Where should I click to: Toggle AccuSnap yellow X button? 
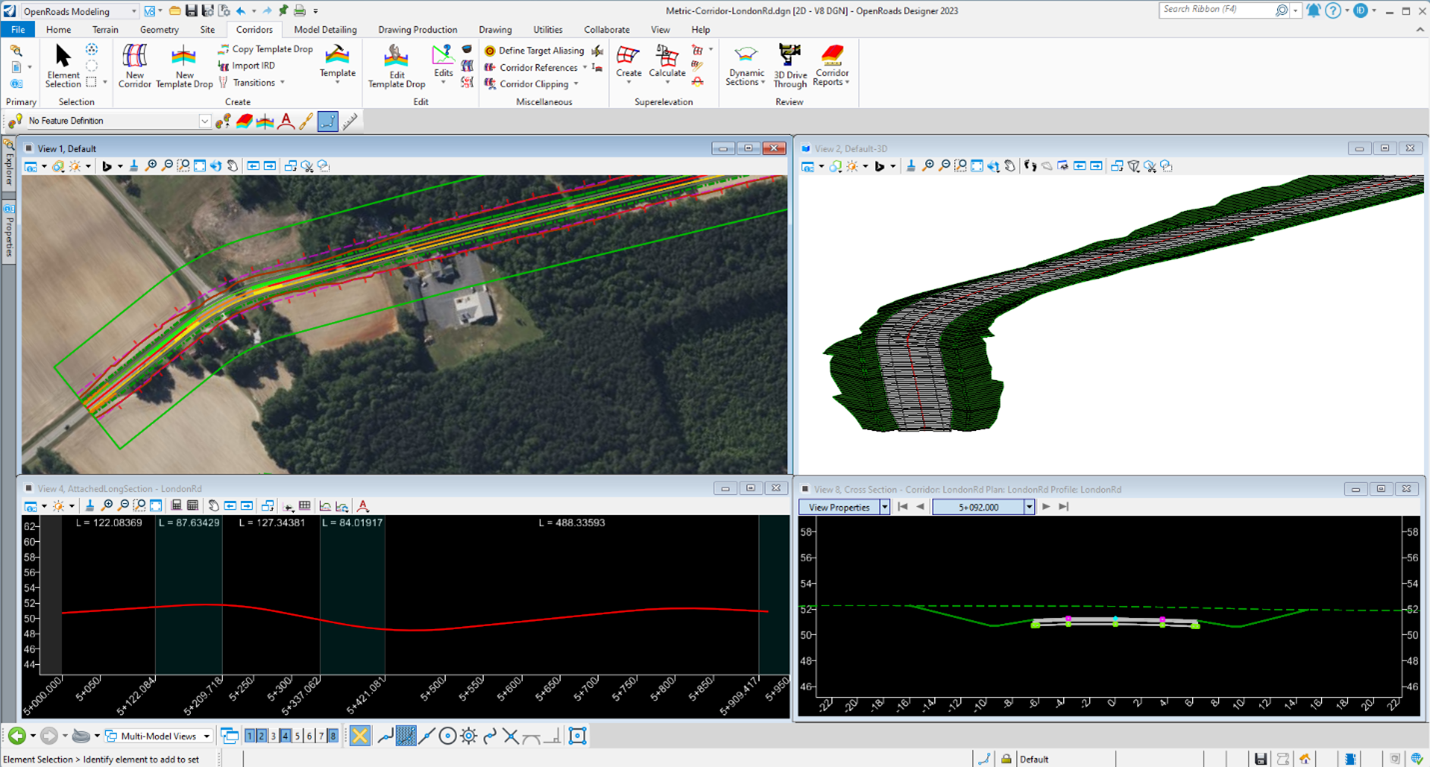coord(360,736)
